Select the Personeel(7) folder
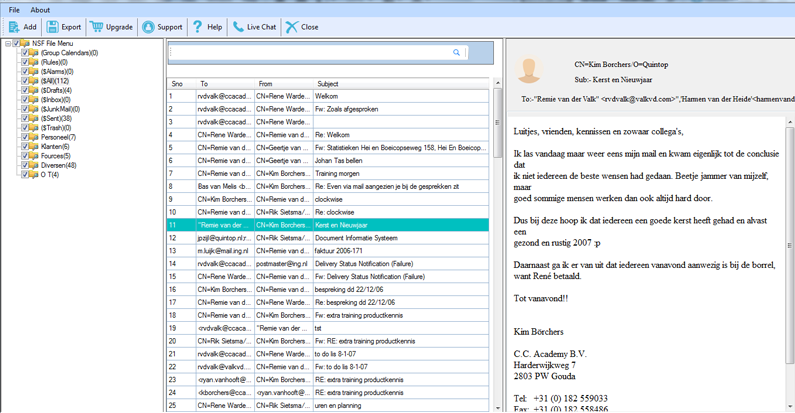 [x=58, y=137]
